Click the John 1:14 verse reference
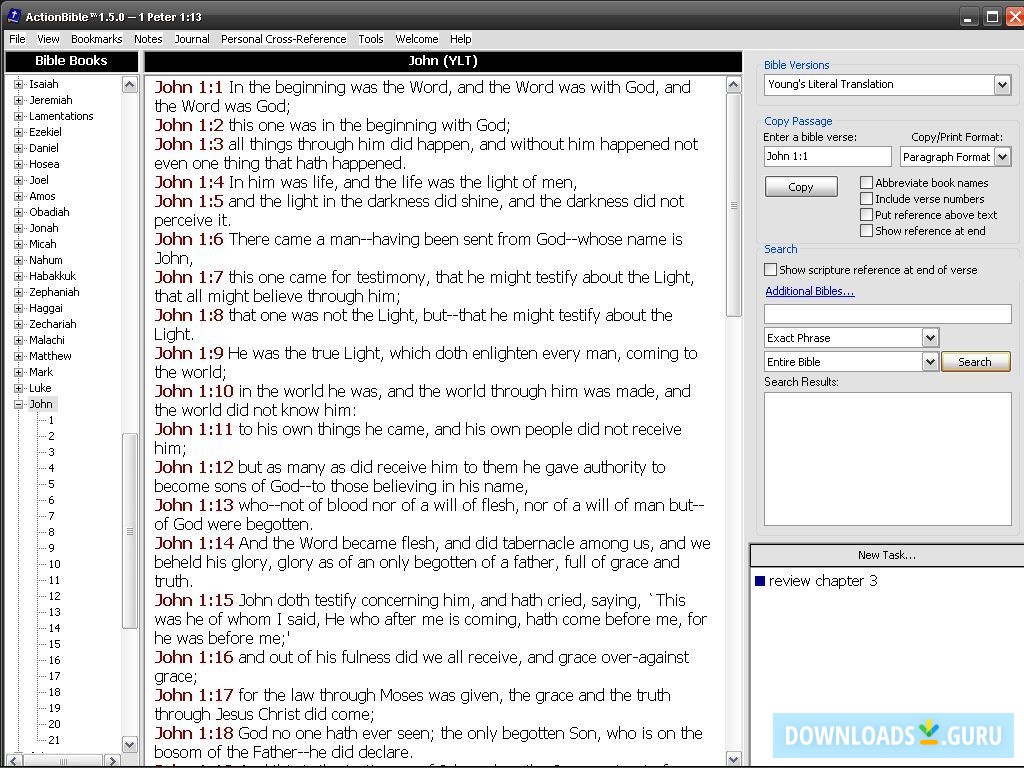The width and height of the screenshot is (1024, 768). pyautogui.click(x=194, y=543)
